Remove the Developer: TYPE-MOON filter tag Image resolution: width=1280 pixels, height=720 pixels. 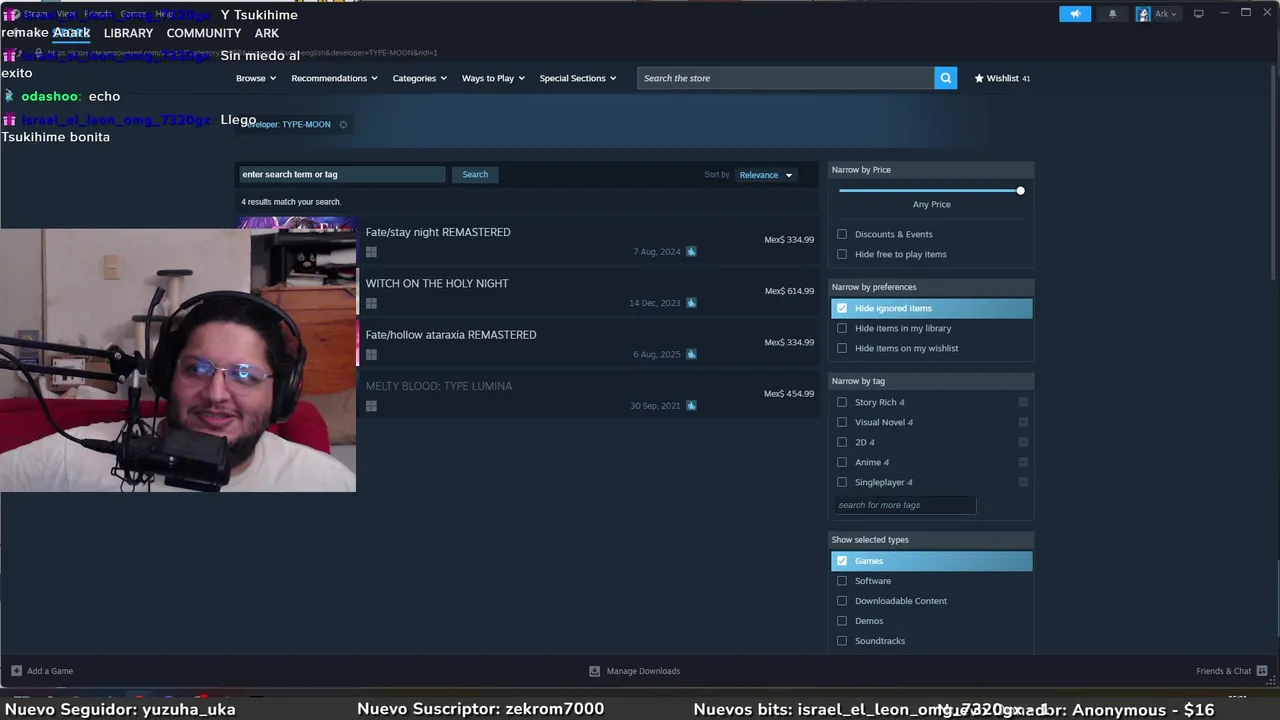(x=343, y=125)
